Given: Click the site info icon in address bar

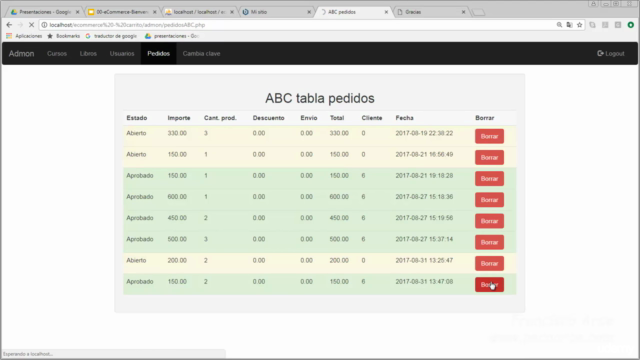Looking at the screenshot, I should 44,25.
